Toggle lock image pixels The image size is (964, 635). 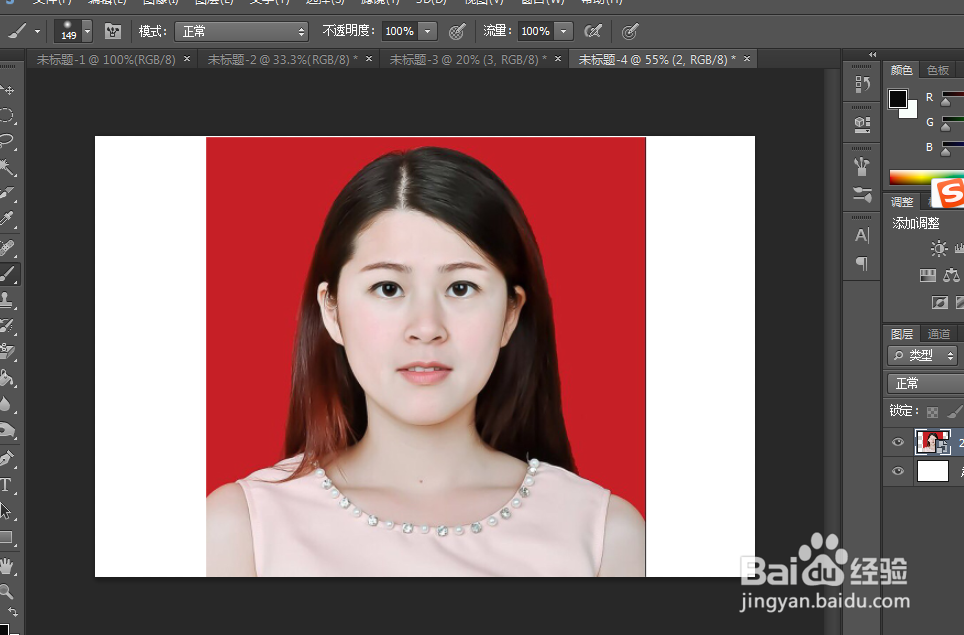[955, 411]
